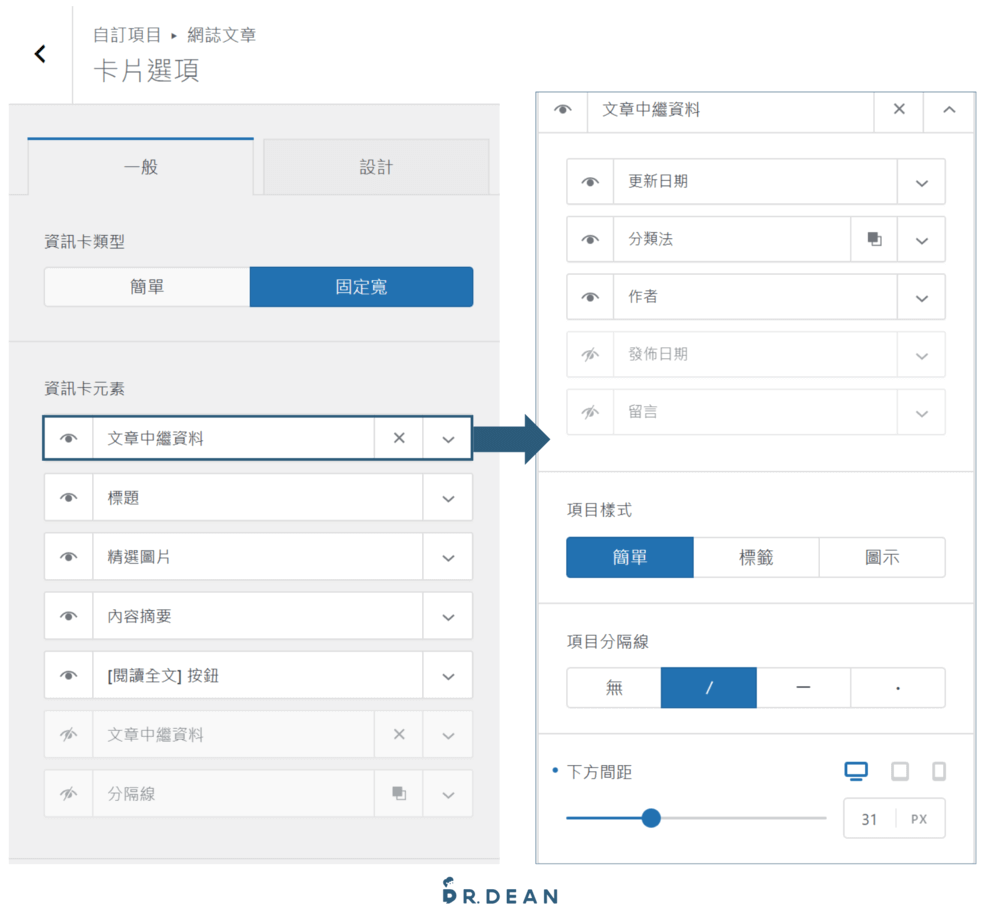Image resolution: width=1000 pixels, height=917 pixels.
Task: Expand the 精選圖片 element dropdown
Action: (447, 557)
